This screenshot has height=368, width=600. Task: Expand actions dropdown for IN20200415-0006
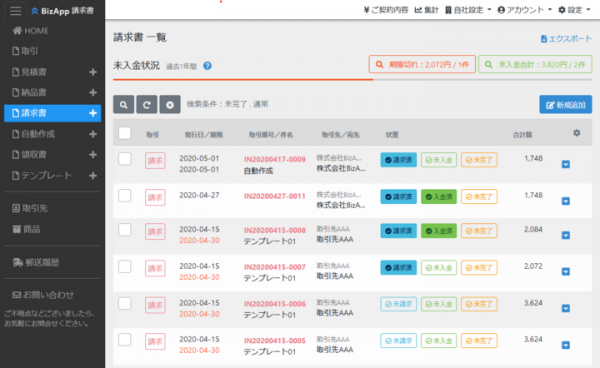566,308
